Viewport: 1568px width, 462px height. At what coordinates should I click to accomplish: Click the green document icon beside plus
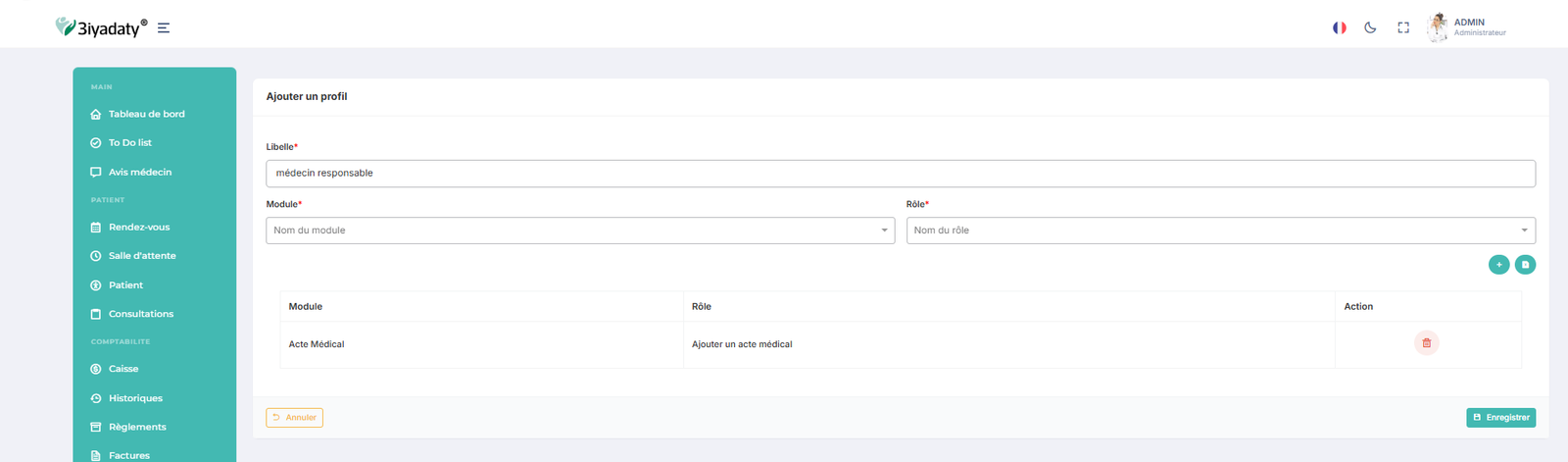(1525, 264)
